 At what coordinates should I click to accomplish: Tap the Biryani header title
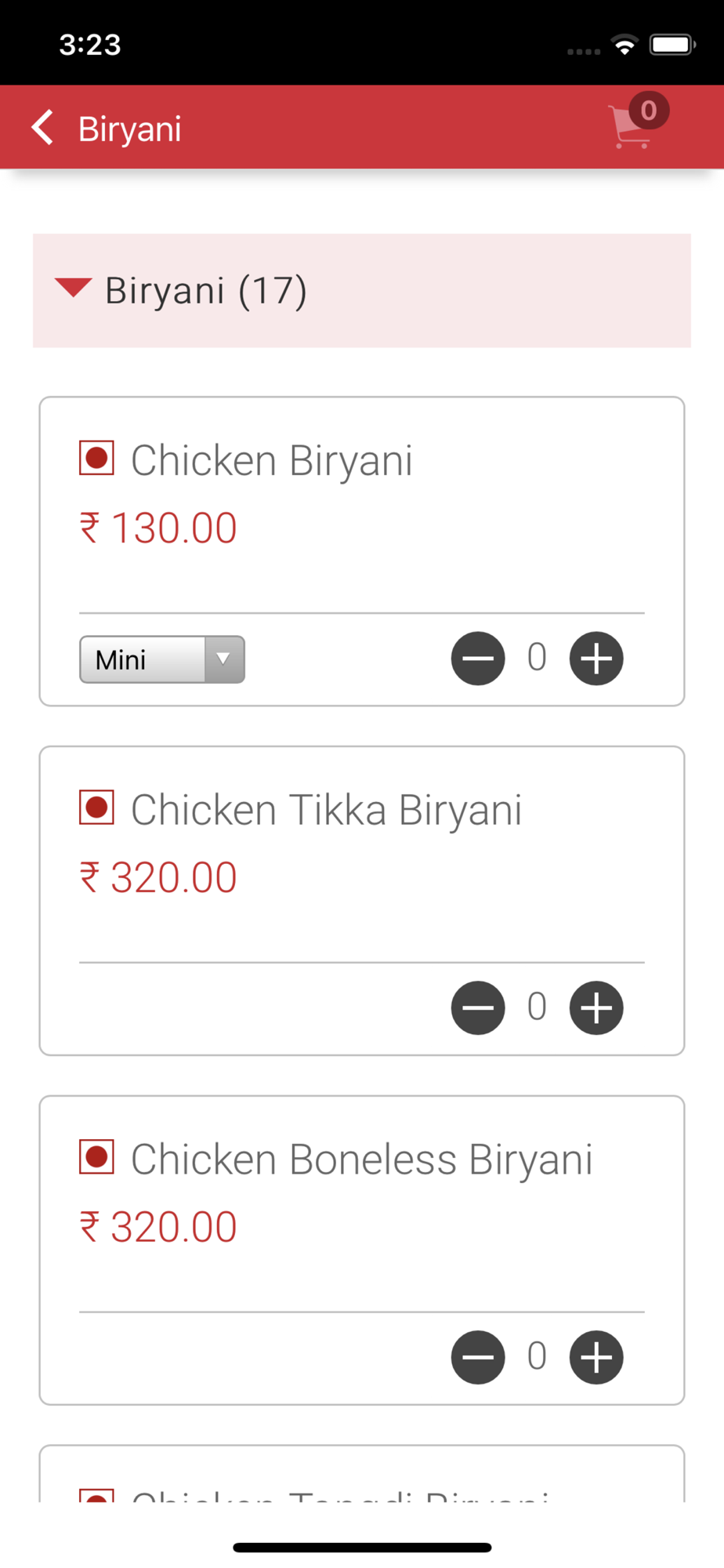click(x=129, y=129)
